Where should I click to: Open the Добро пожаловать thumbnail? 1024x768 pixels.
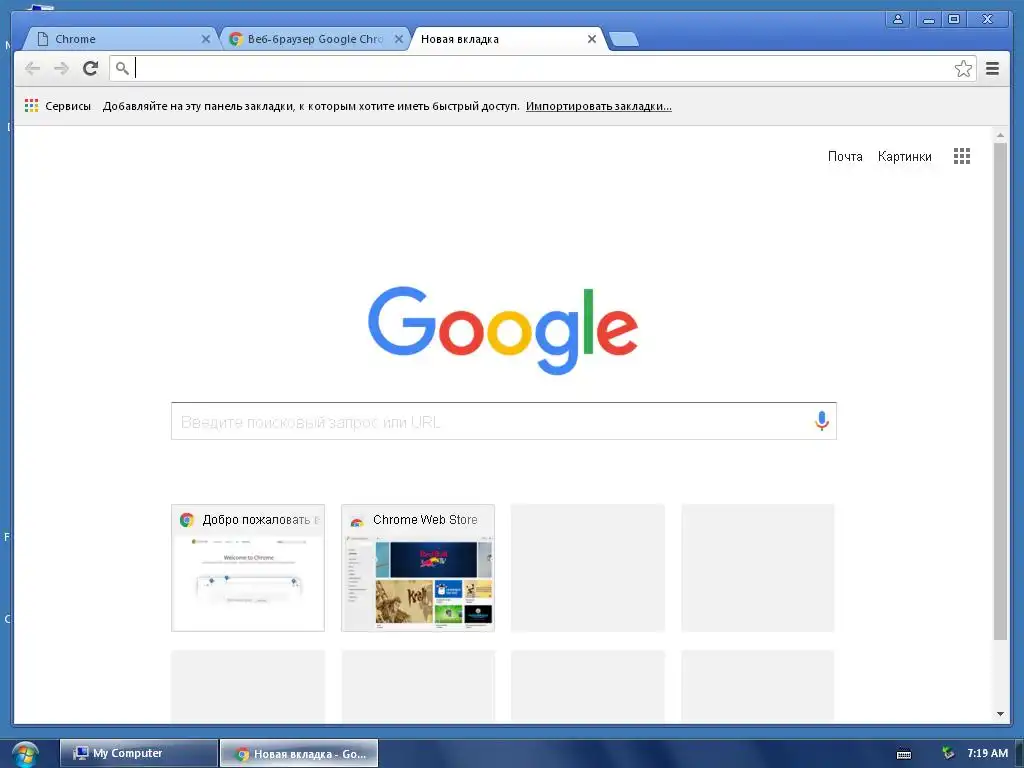tap(248, 568)
